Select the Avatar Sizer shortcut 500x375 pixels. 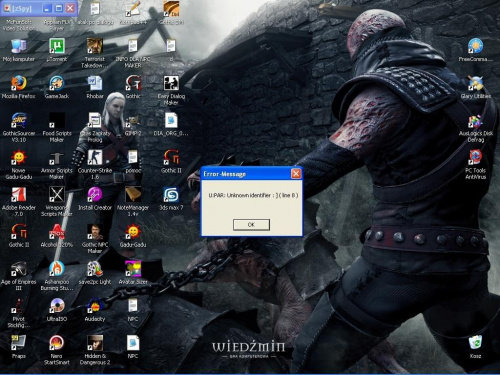click(x=133, y=269)
